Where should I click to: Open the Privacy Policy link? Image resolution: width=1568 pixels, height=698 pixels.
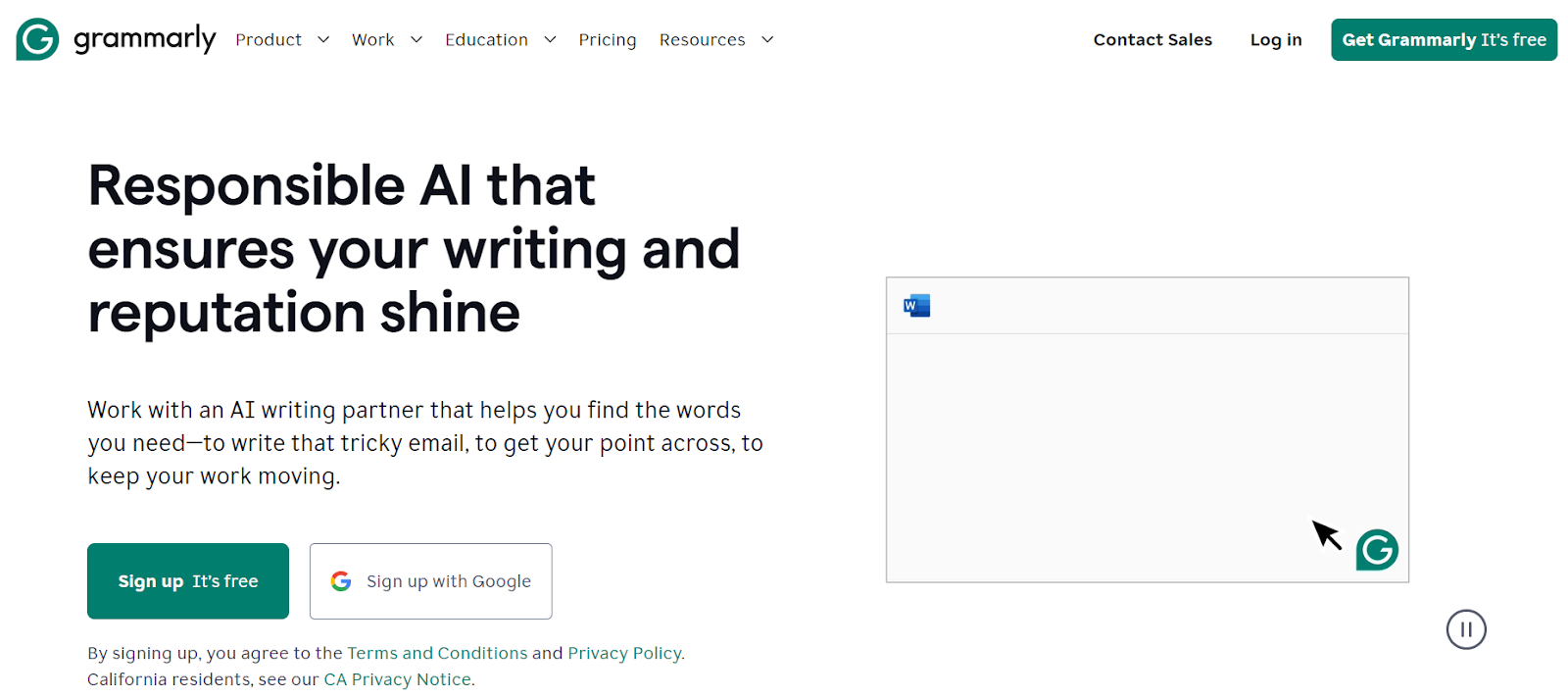pyautogui.click(x=624, y=653)
